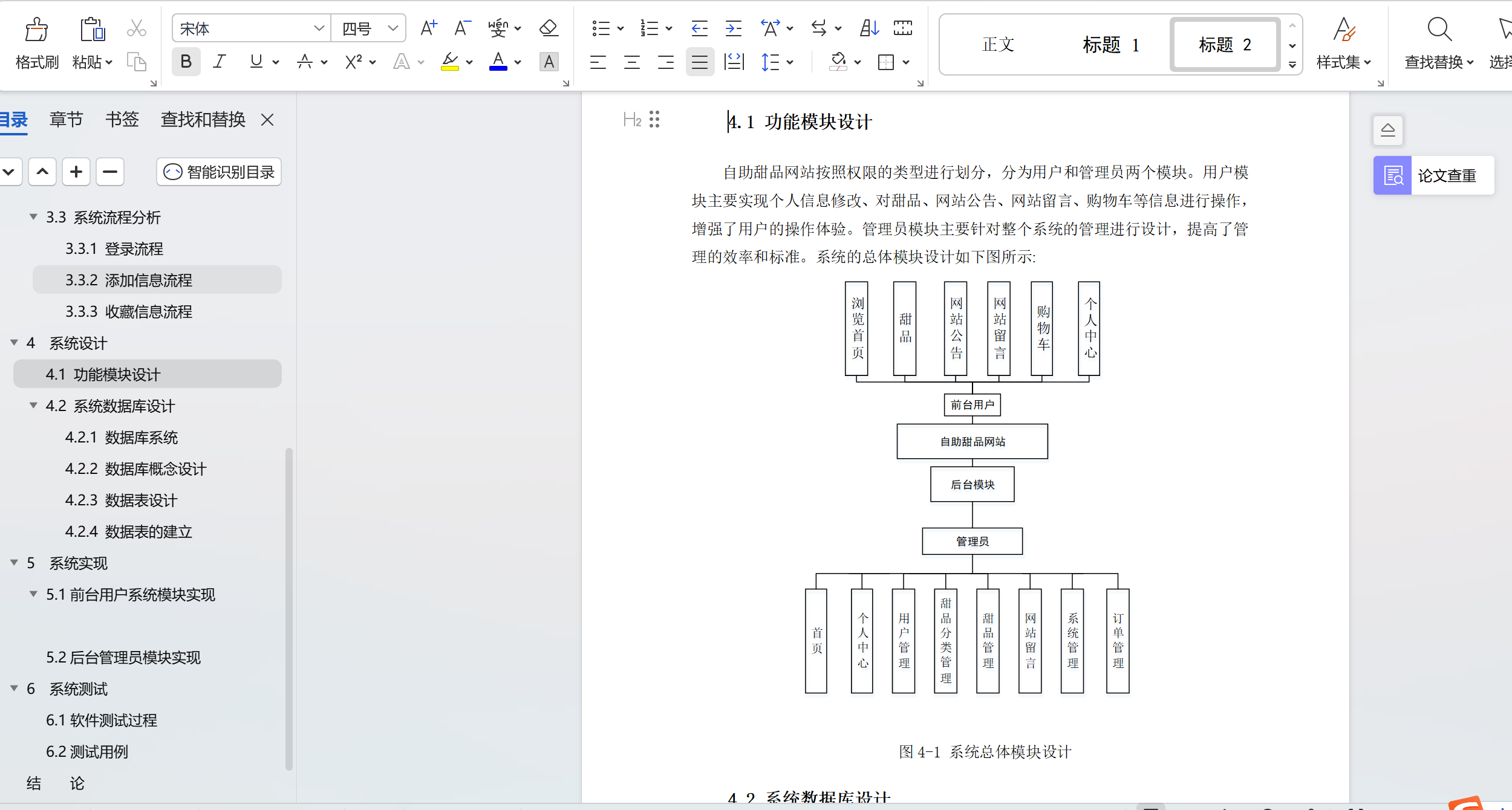
Task: Toggle Bold formatting
Action: [x=186, y=62]
